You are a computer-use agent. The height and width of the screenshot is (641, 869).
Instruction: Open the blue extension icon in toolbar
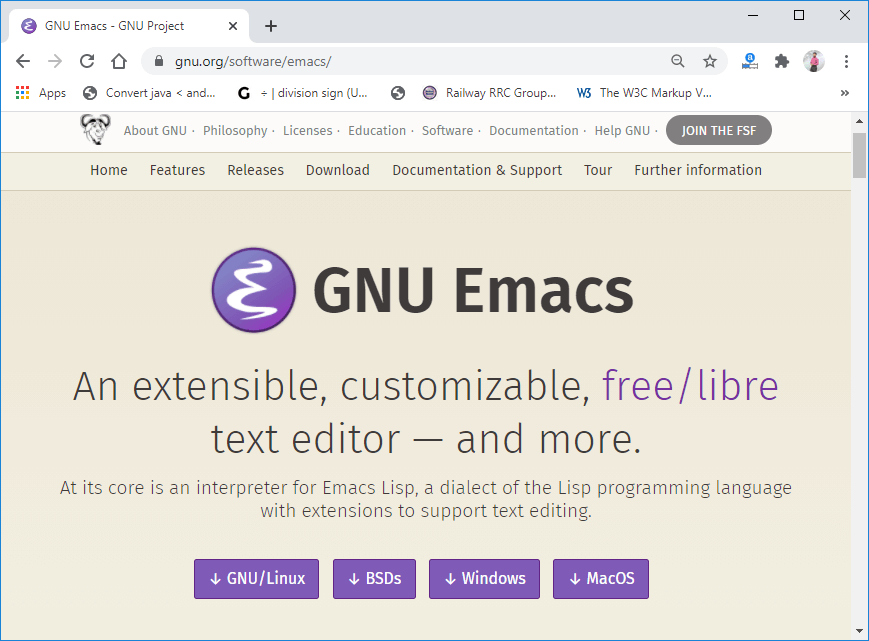tap(750, 61)
